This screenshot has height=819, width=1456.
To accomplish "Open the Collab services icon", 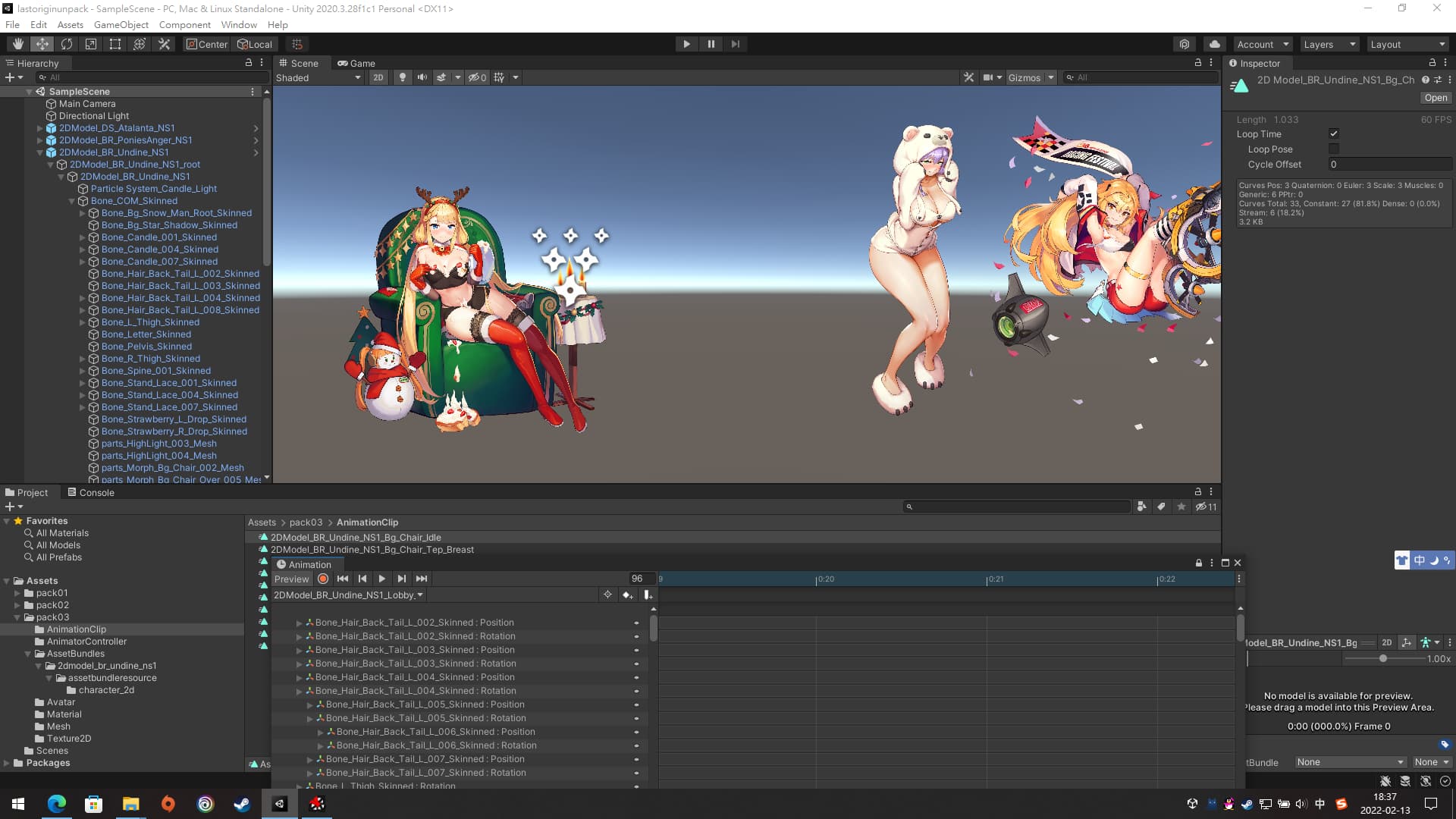I will pyautogui.click(x=1185, y=44).
